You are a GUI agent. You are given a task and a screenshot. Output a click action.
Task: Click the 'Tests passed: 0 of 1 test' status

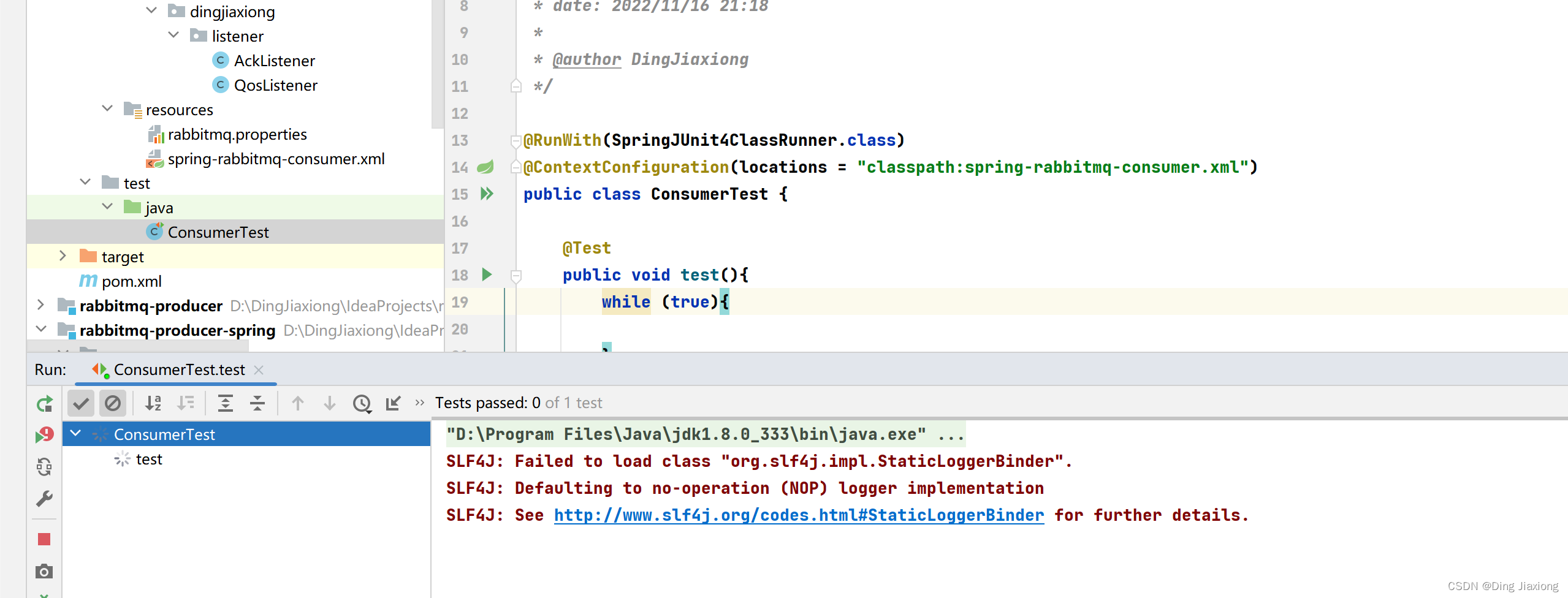point(519,403)
